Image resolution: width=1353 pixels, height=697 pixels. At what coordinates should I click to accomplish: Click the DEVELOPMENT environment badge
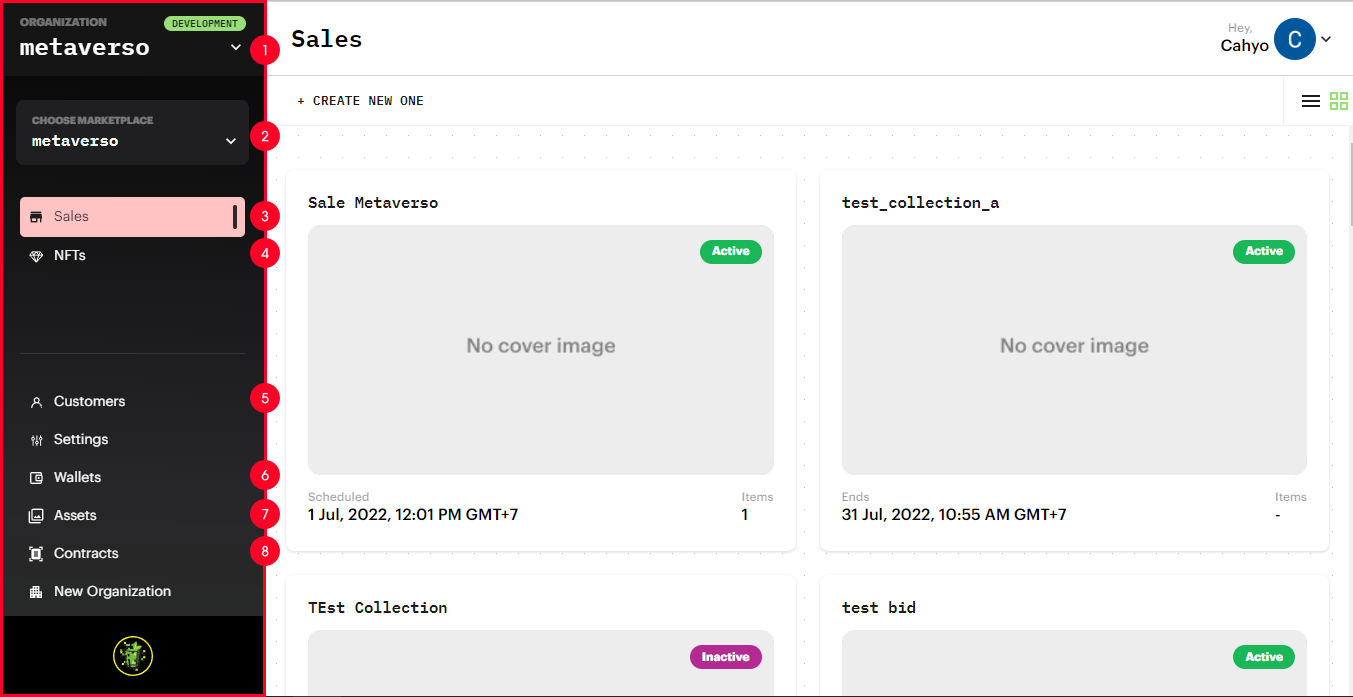(205, 24)
